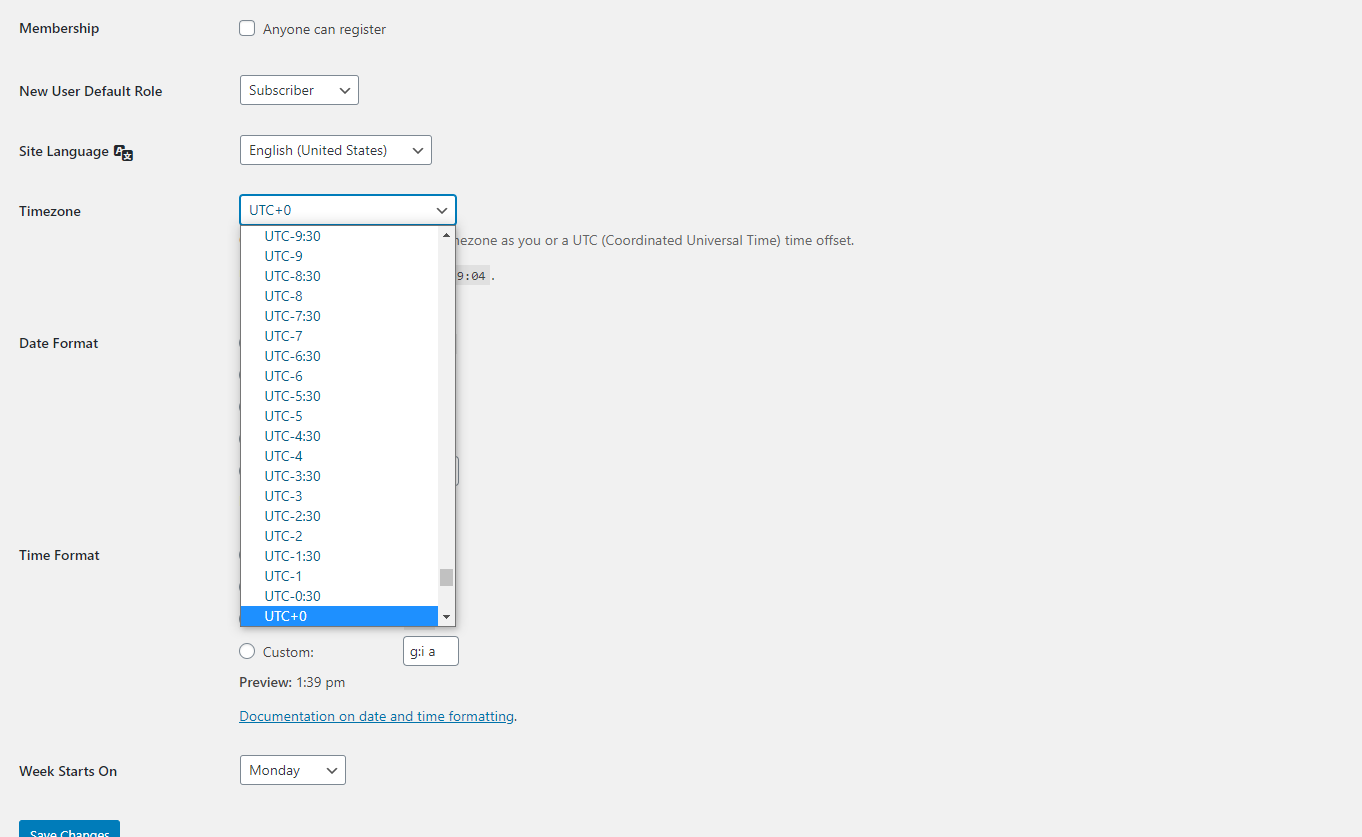The height and width of the screenshot is (837, 1362).
Task: Click the down arrow in the timezone scrollbar
Action: click(446, 617)
